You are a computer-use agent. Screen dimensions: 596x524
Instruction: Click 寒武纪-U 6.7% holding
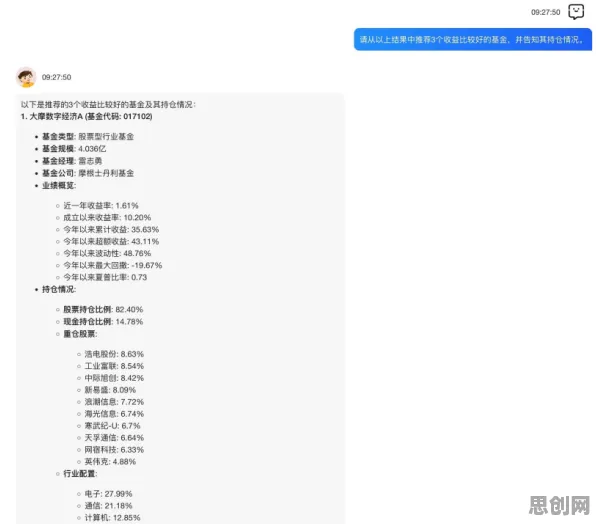(113, 426)
